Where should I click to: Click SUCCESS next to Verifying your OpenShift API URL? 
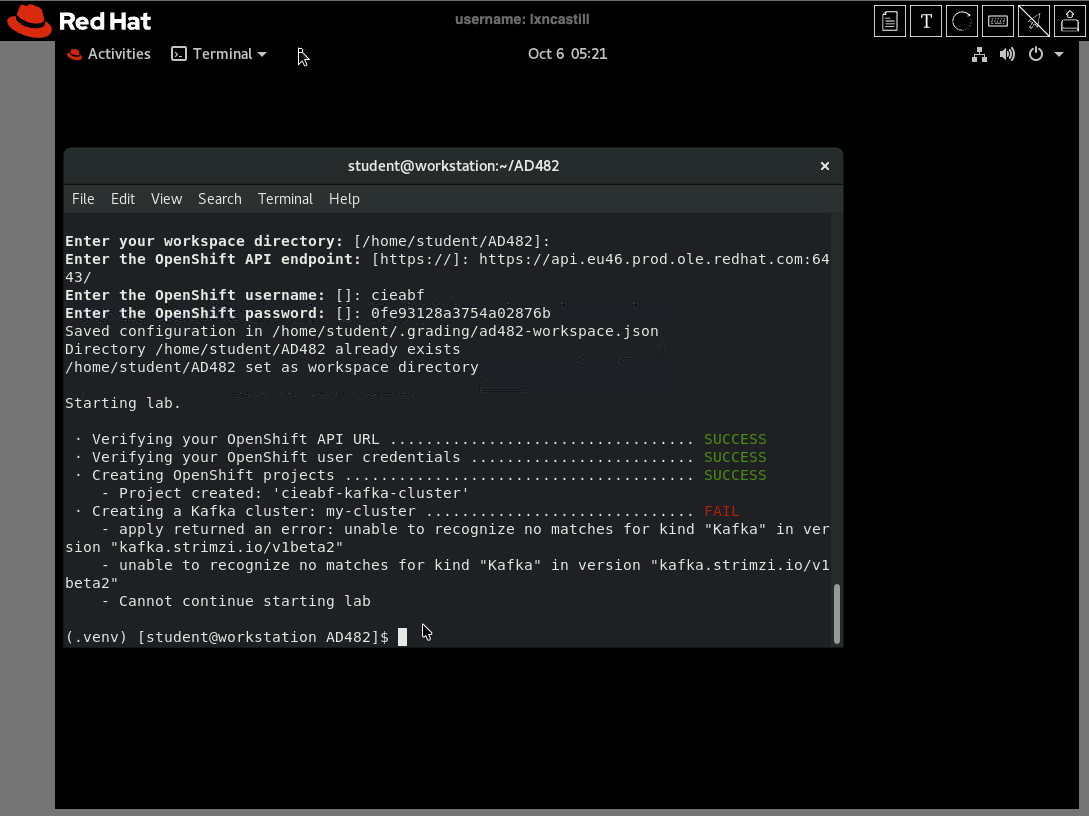point(735,439)
